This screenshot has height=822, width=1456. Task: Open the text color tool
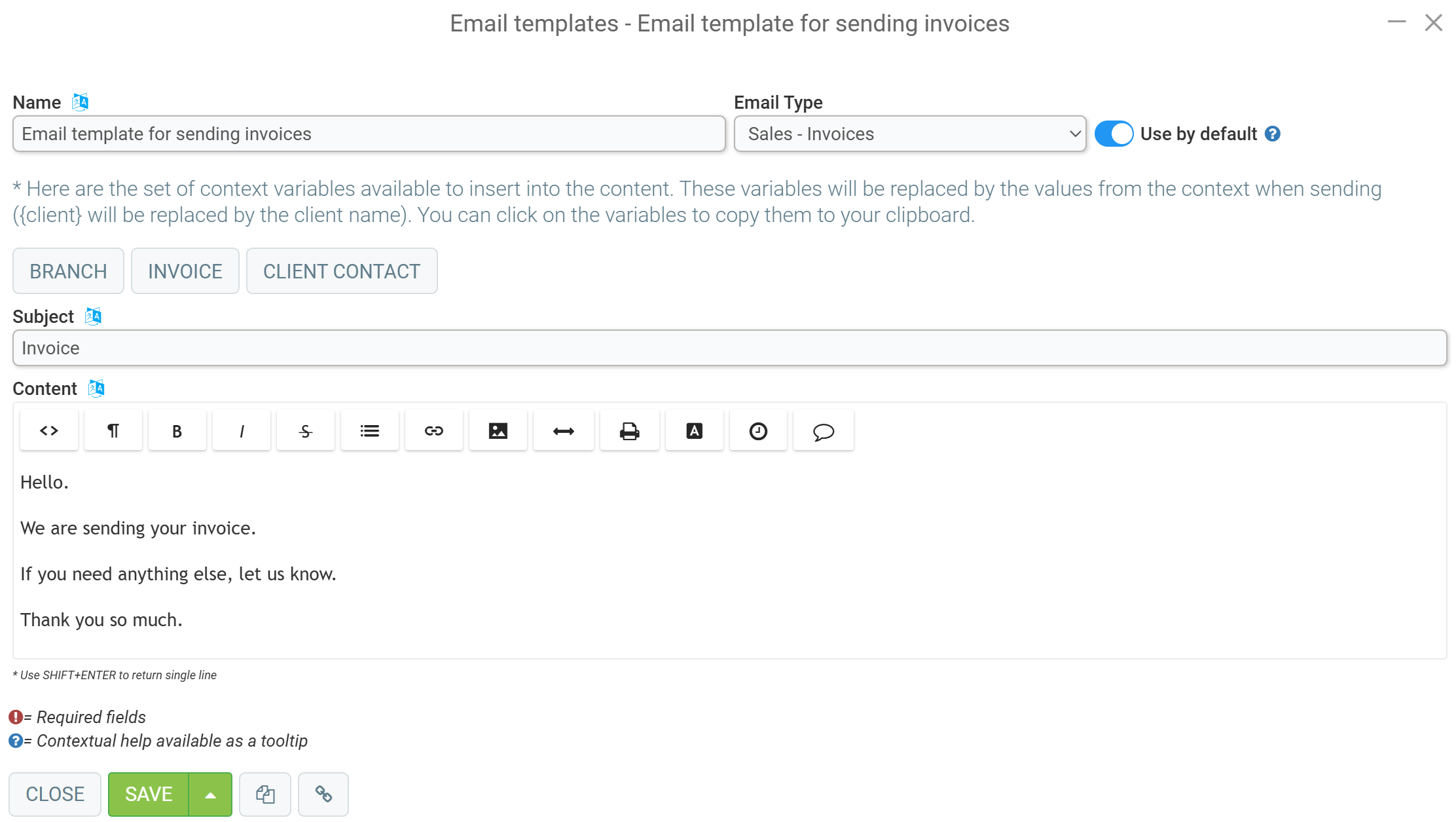[695, 431]
